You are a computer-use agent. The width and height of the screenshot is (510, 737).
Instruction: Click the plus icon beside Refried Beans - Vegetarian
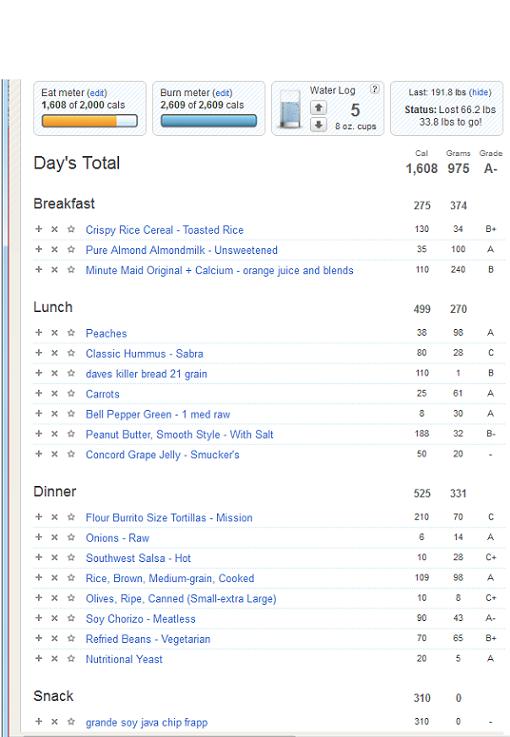pyautogui.click(x=39, y=638)
